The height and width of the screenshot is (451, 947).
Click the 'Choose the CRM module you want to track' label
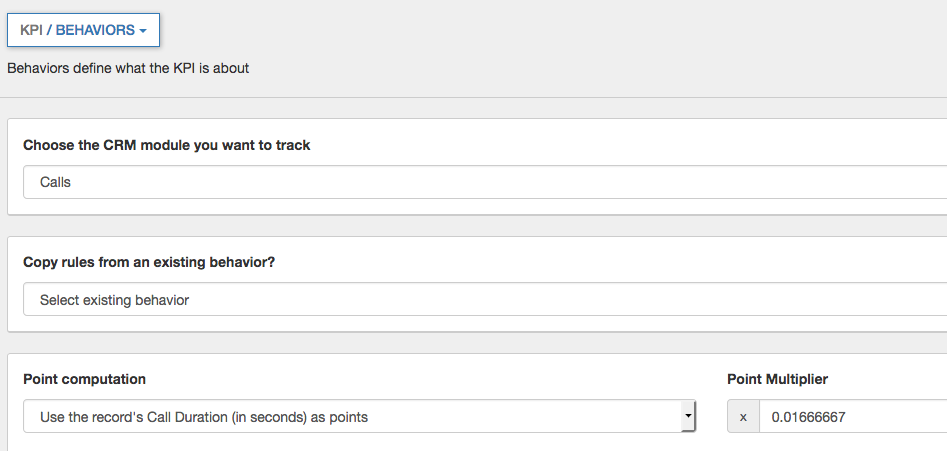click(167, 145)
